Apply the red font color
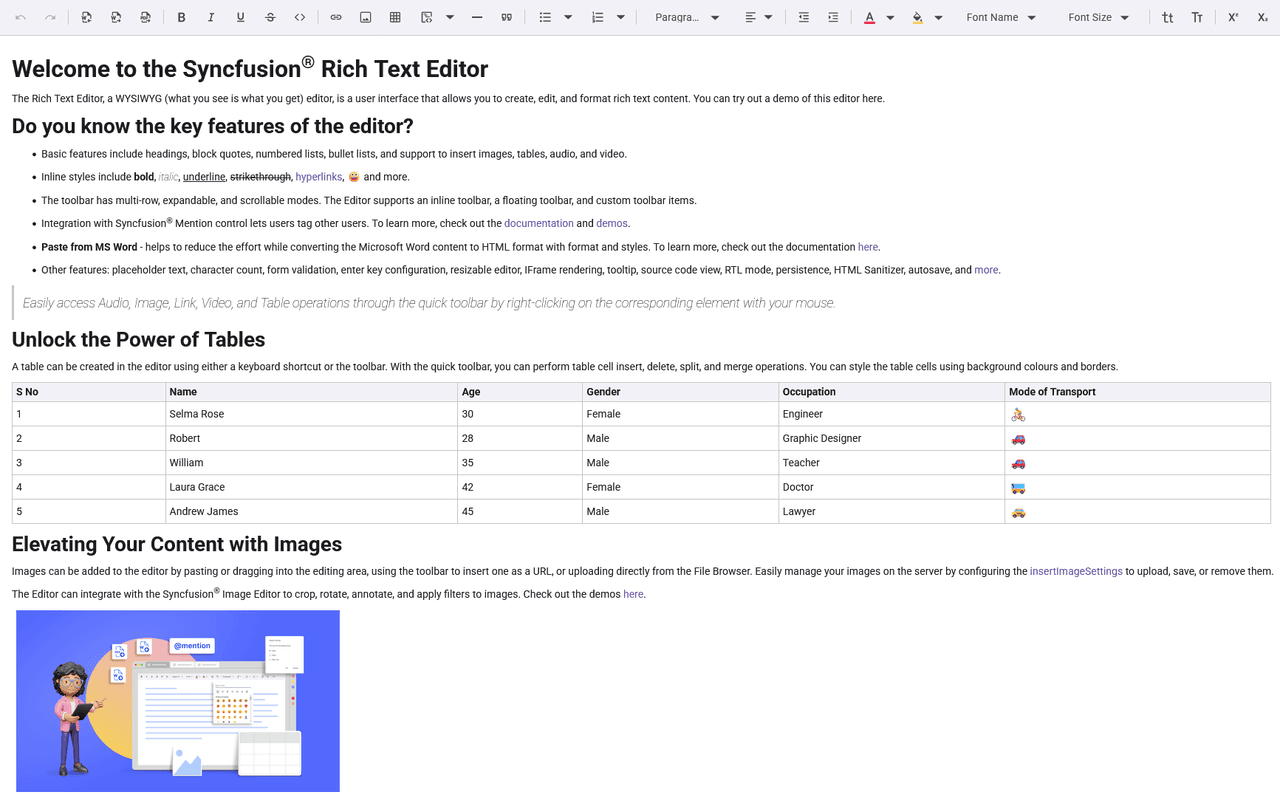1280x807 pixels. pos(869,17)
